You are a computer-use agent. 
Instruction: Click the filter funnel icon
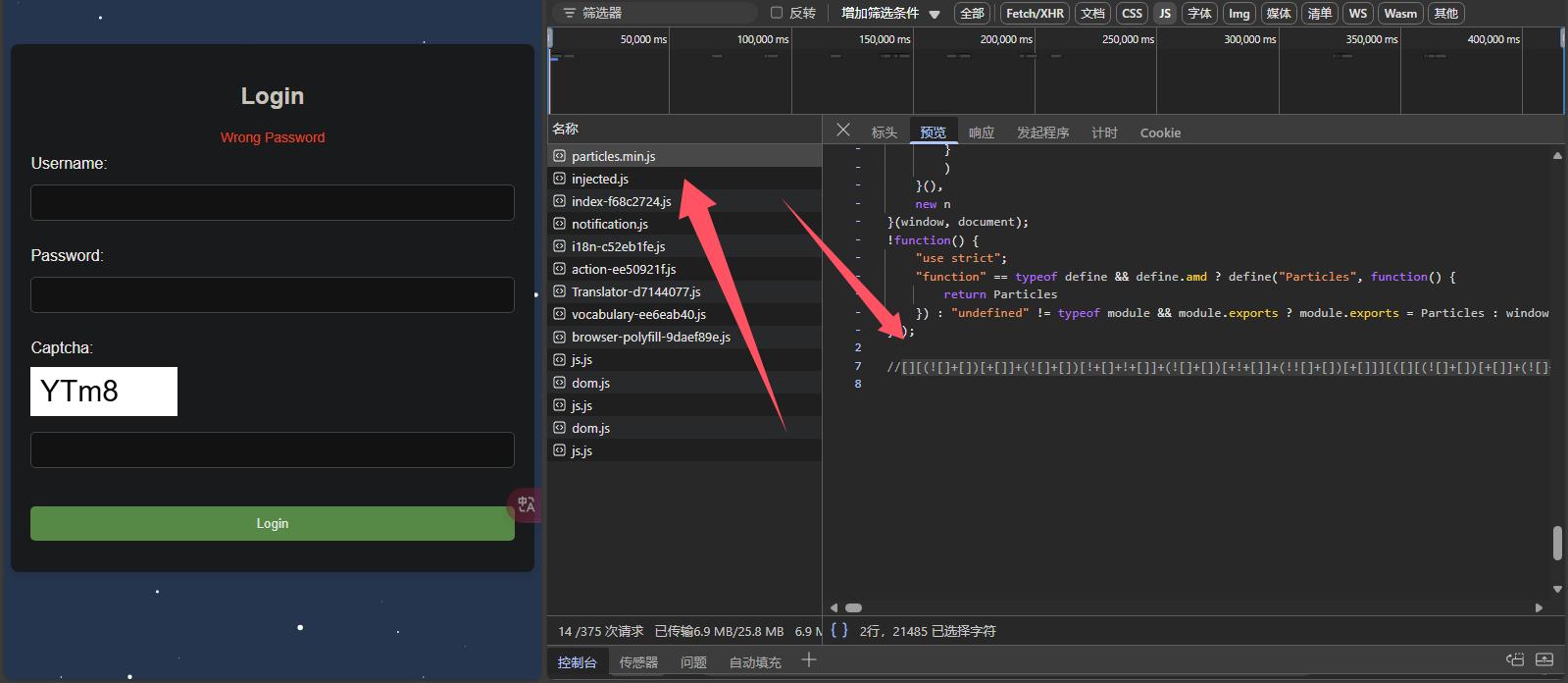coord(569,13)
